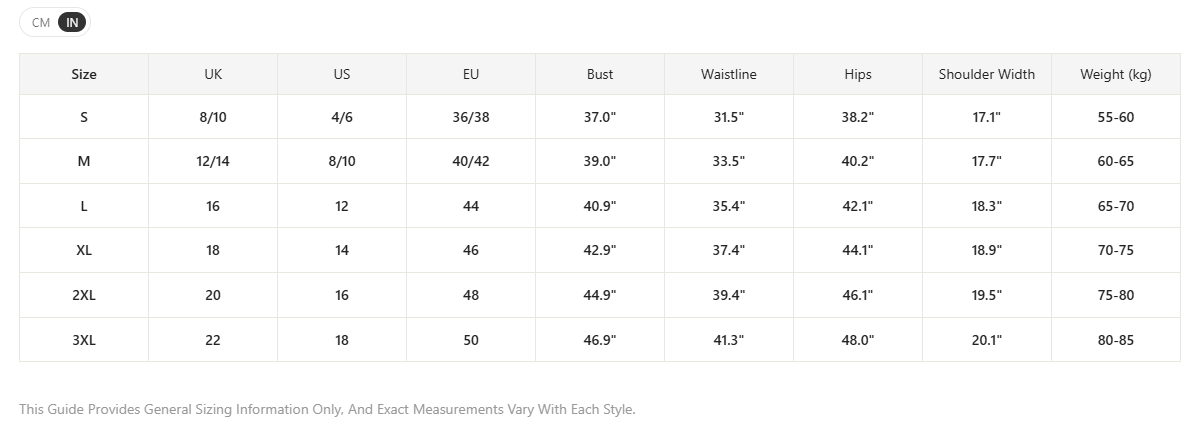1195x428 pixels.
Task: Click the Bust column header
Action: 600,75
